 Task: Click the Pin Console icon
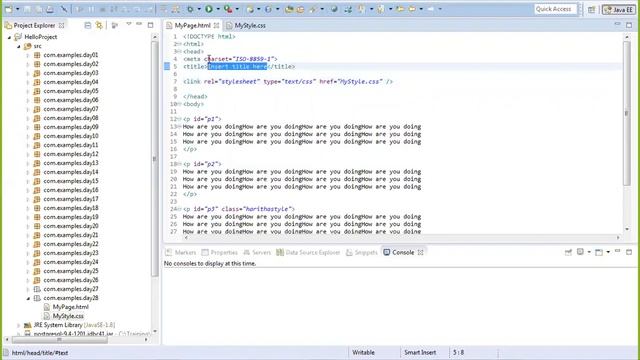point(568,252)
